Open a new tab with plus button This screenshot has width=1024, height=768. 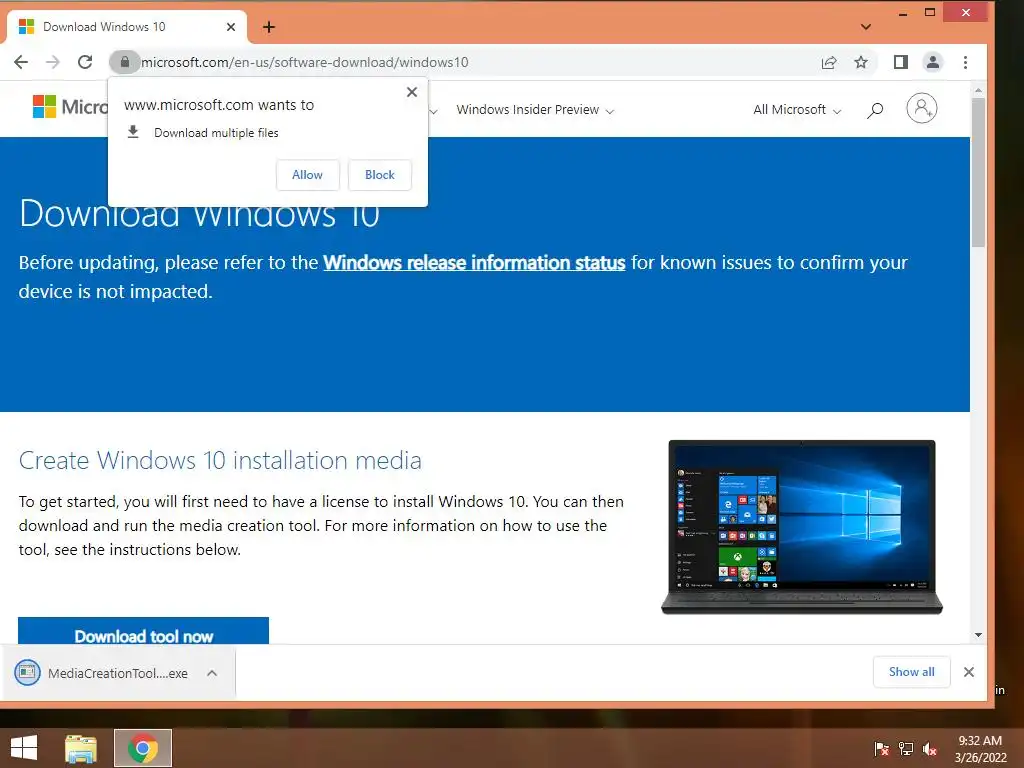[268, 27]
